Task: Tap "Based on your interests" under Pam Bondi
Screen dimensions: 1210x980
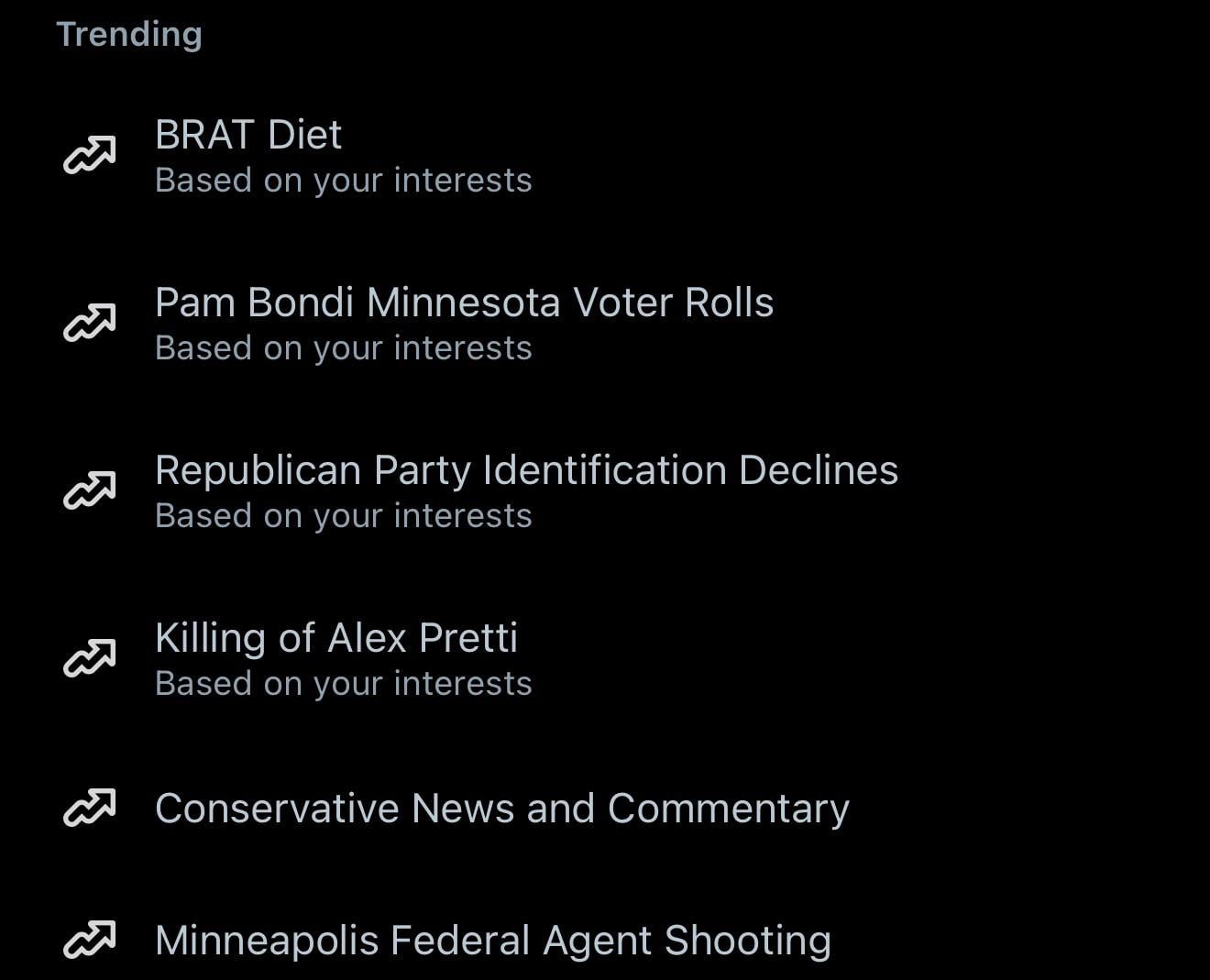Action: click(x=343, y=348)
